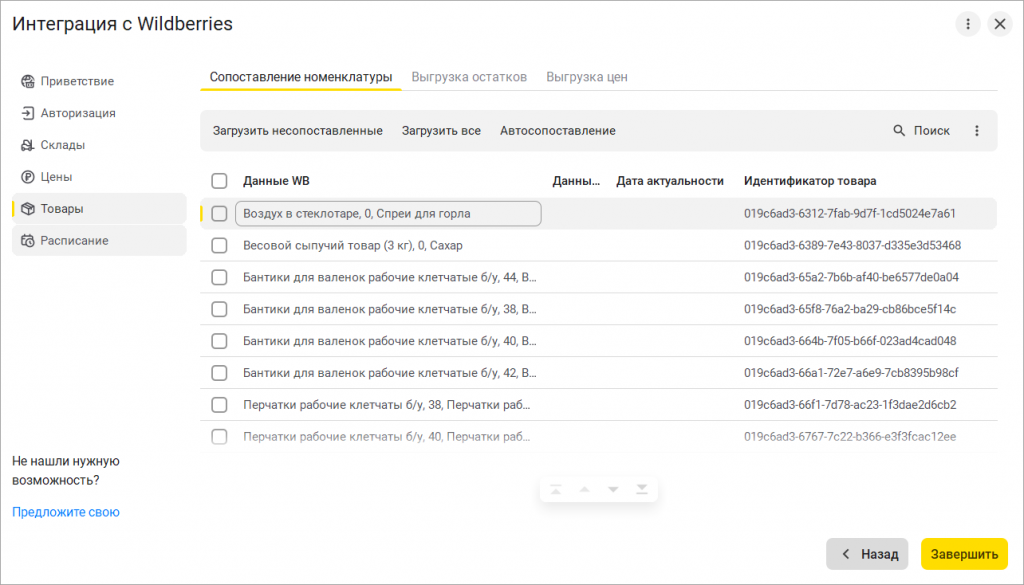Tick checkbox for Бантики для валенок size 44
The image size is (1024, 585).
[219, 277]
